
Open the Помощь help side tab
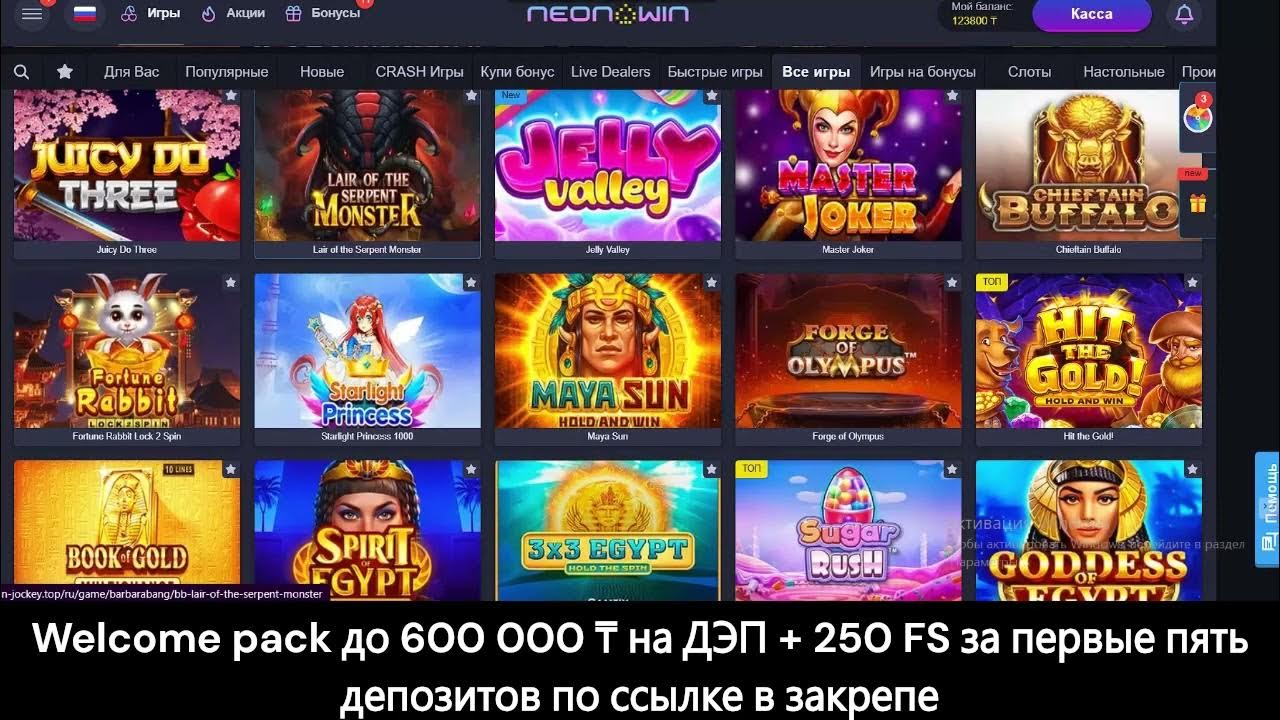click(x=1267, y=502)
